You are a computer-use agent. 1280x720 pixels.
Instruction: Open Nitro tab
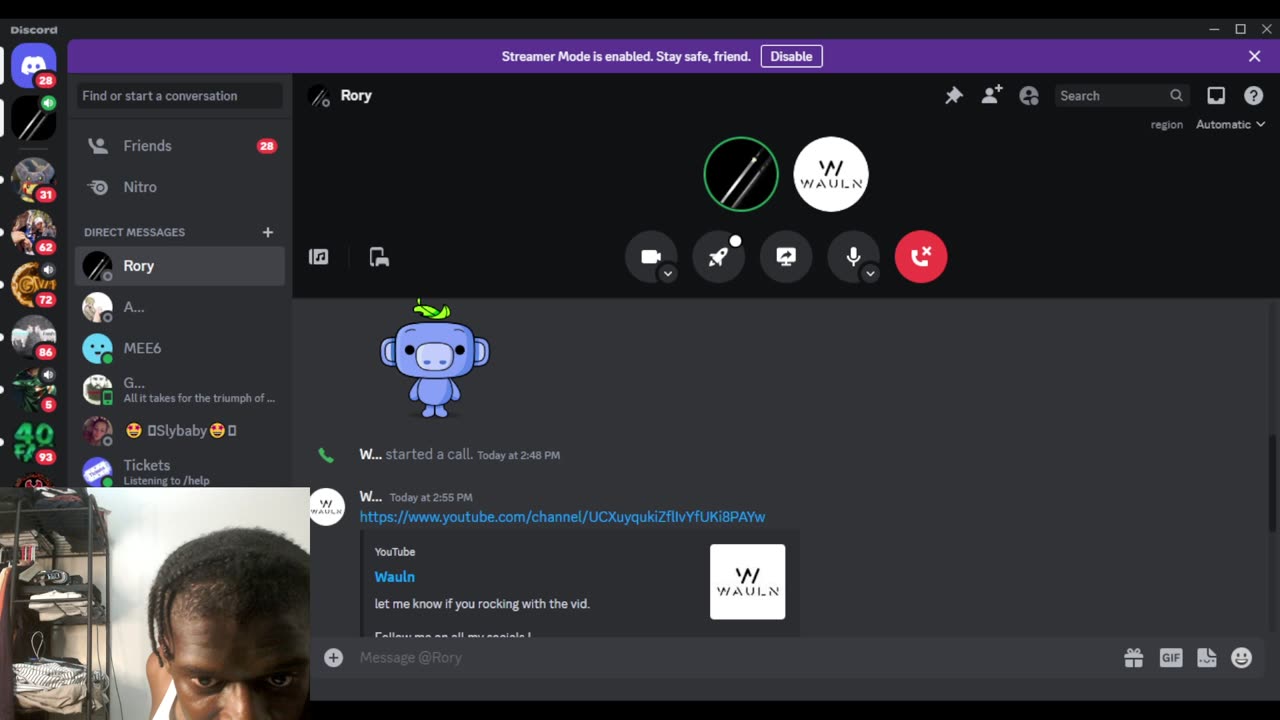click(180, 187)
